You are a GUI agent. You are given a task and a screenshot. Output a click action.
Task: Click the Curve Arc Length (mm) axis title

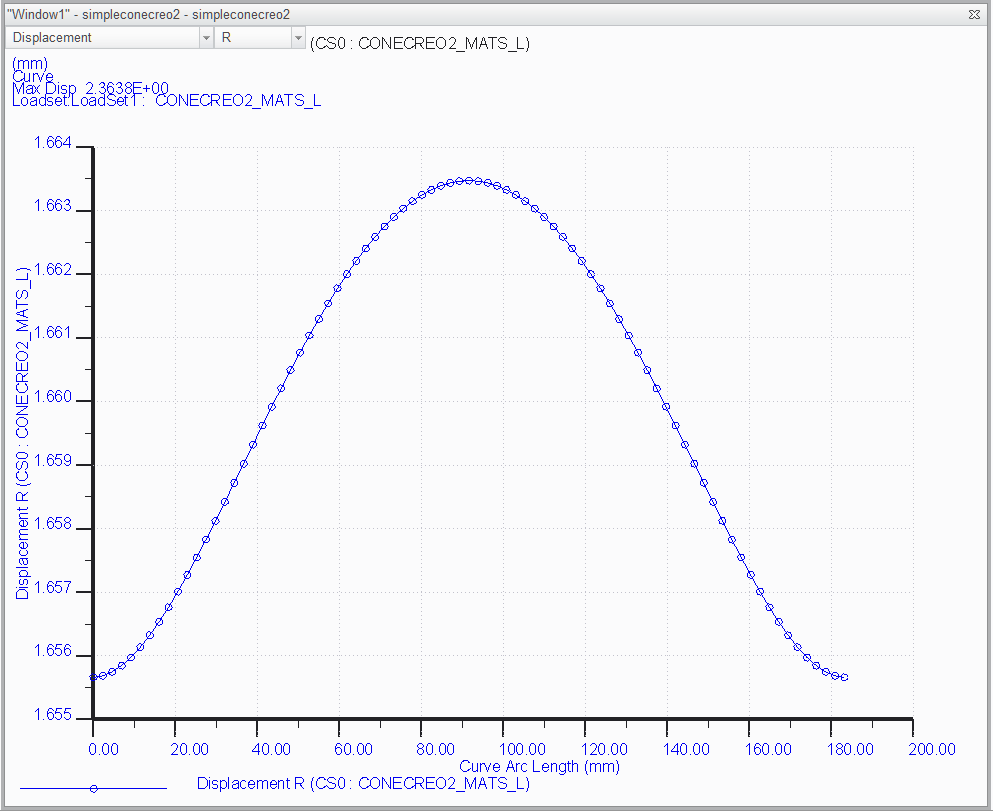[x=539, y=766]
